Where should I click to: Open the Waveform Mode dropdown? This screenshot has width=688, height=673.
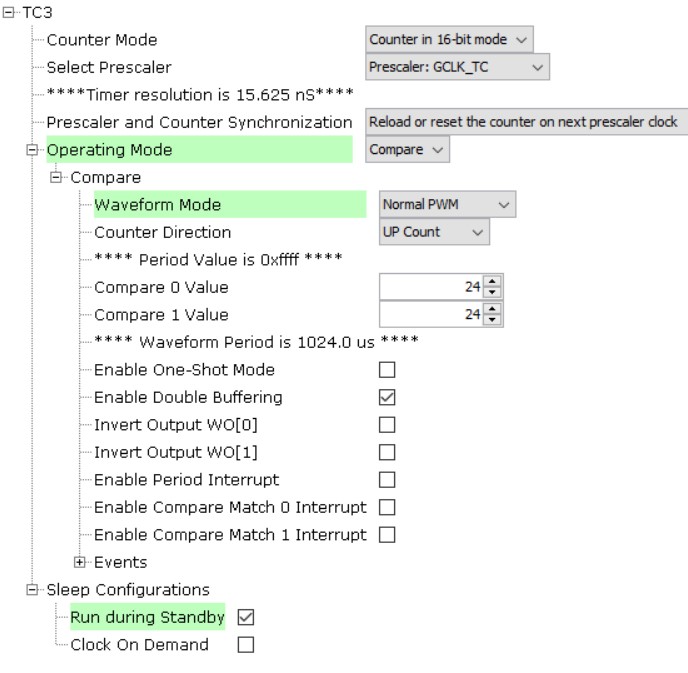(447, 205)
